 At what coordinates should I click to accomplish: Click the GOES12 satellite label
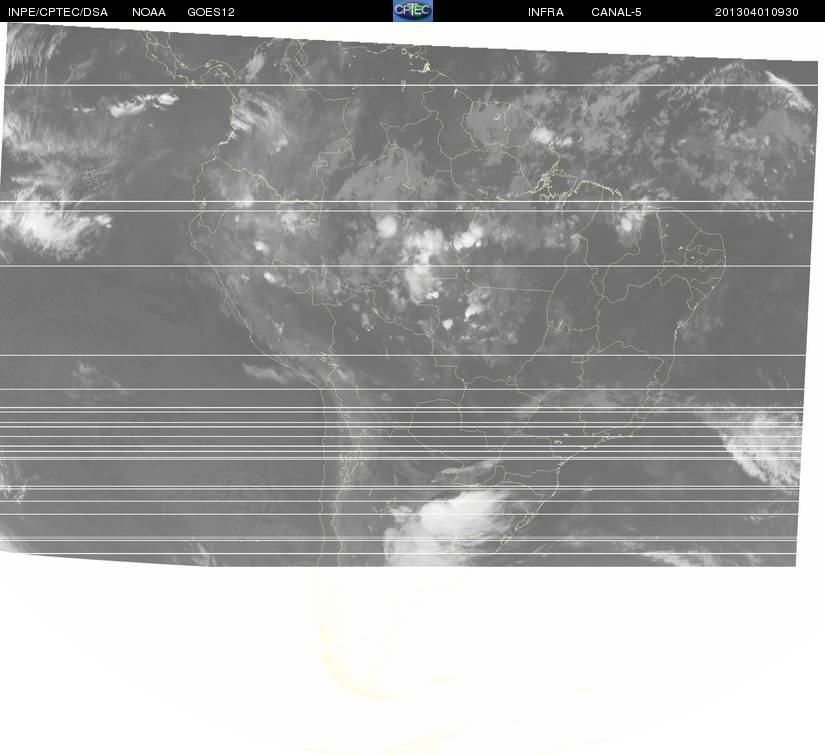click(x=211, y=12)
